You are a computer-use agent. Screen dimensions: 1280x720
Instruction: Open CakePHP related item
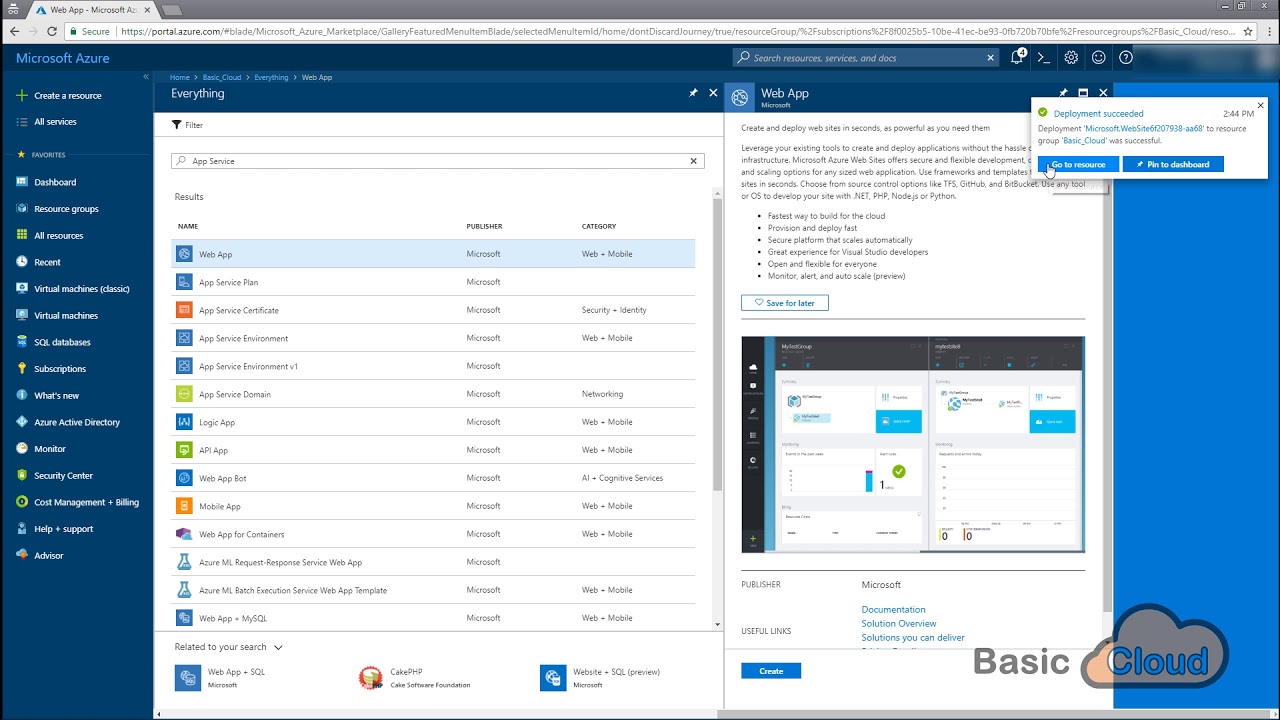[415, 678]
